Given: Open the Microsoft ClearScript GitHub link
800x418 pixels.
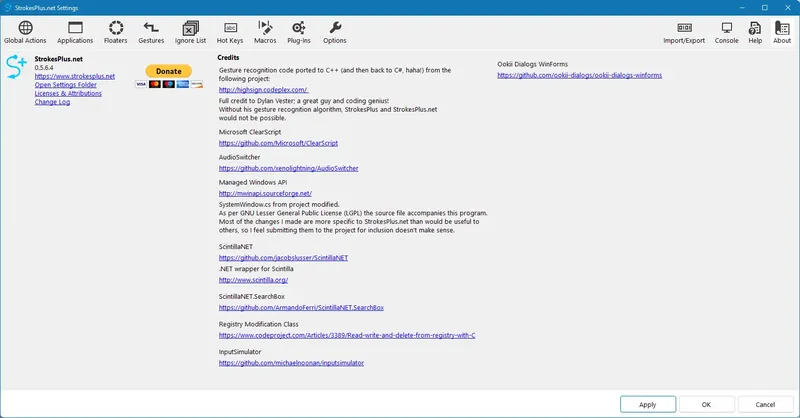Looking at the screenshot, I should pyautogui.click(x=279, y=143).
